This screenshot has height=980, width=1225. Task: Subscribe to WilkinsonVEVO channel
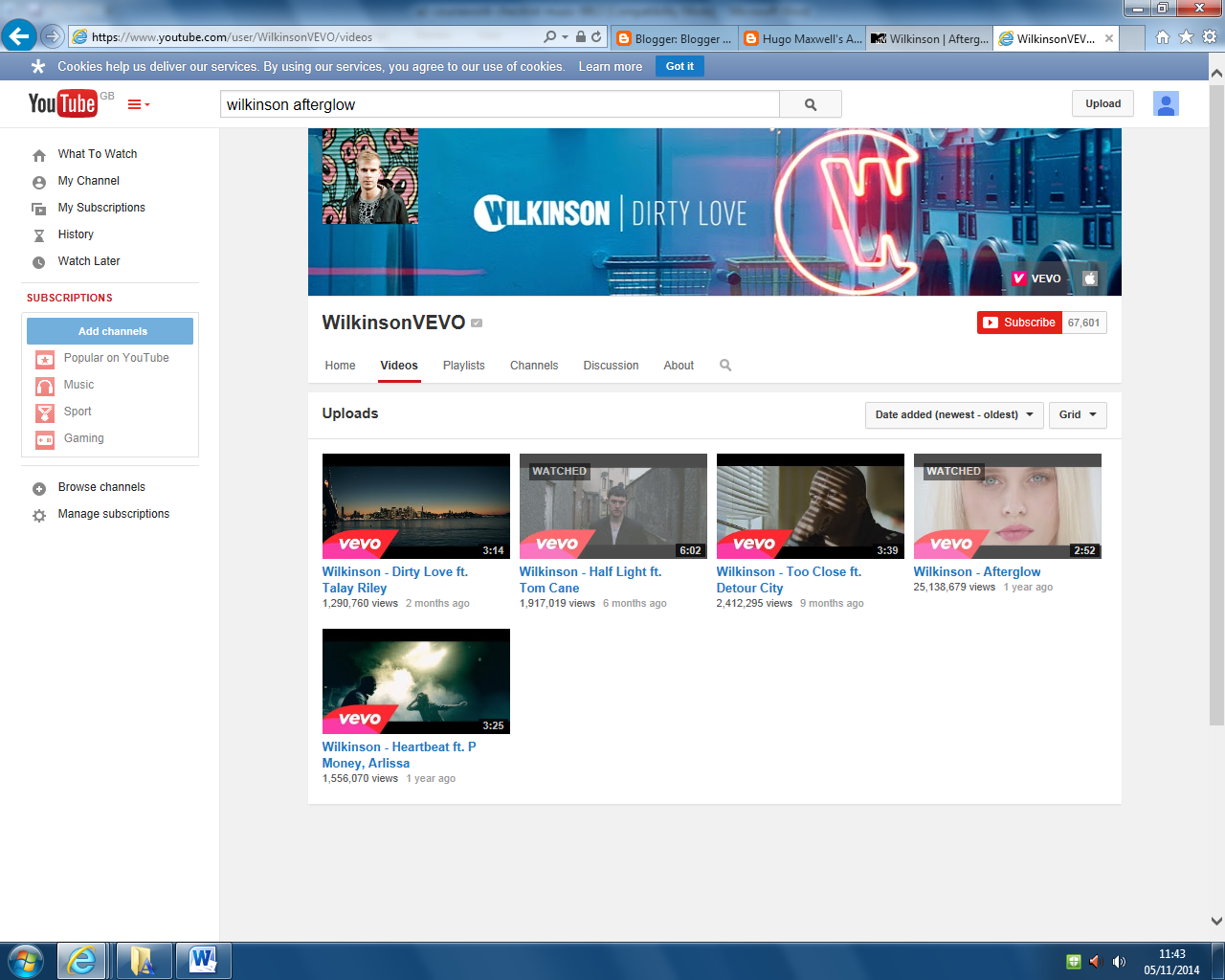click(1019, 323)
